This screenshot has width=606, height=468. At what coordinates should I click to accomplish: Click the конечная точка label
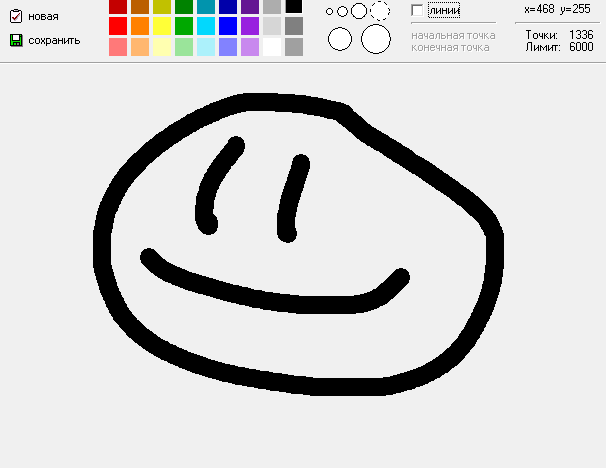pos(450,48)
